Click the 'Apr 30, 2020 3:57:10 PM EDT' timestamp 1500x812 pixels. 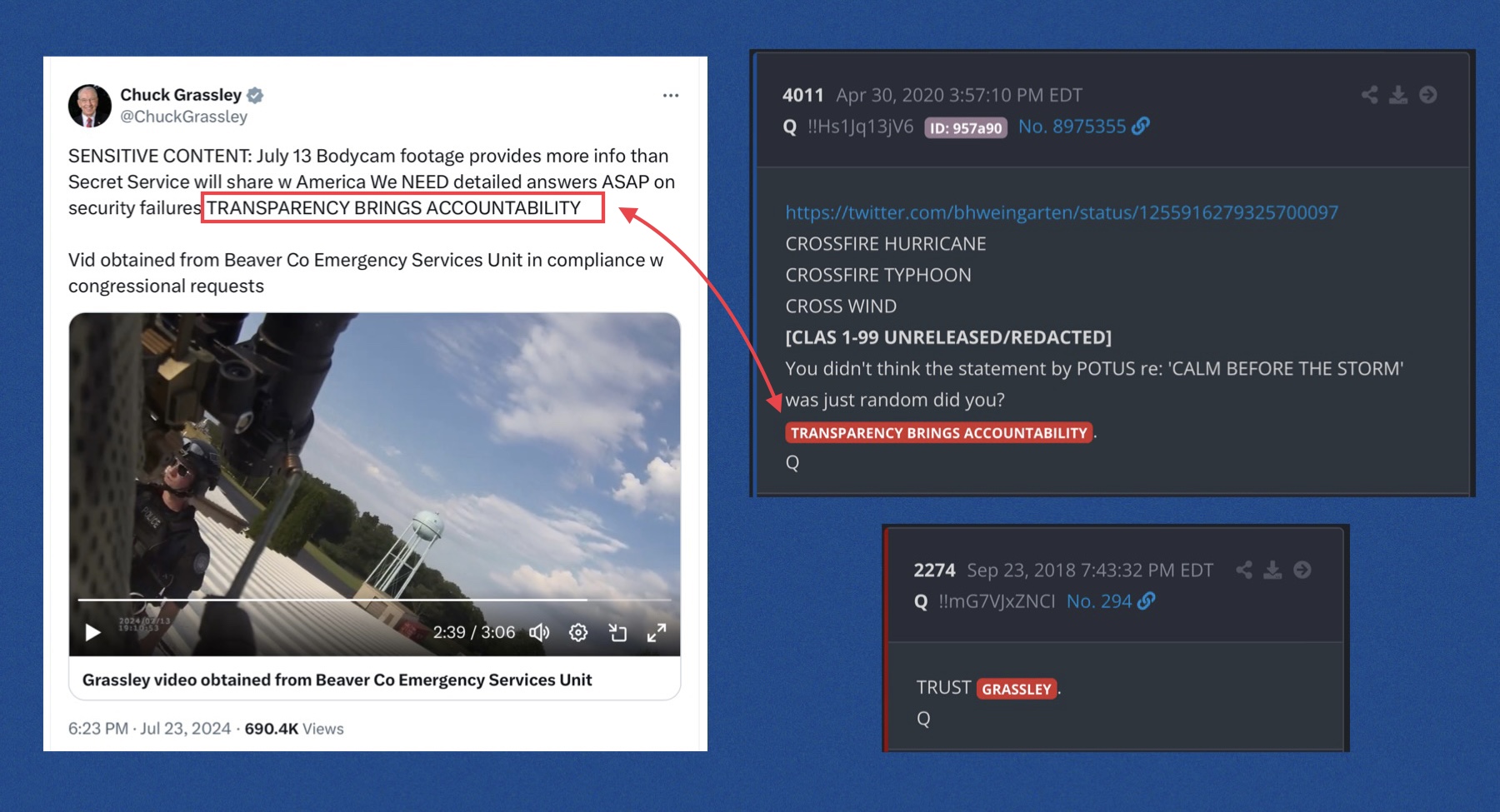click(959, 95)
